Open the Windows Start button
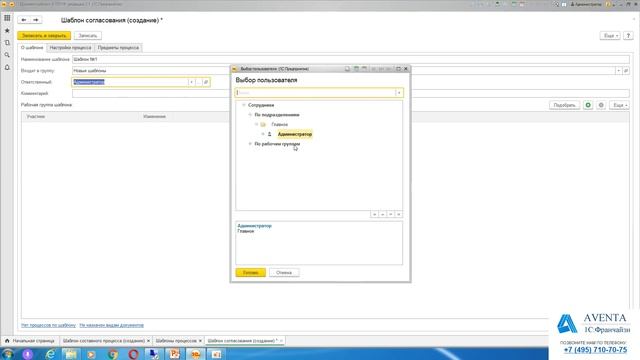640x360 pixels. (x=7, y=354)
